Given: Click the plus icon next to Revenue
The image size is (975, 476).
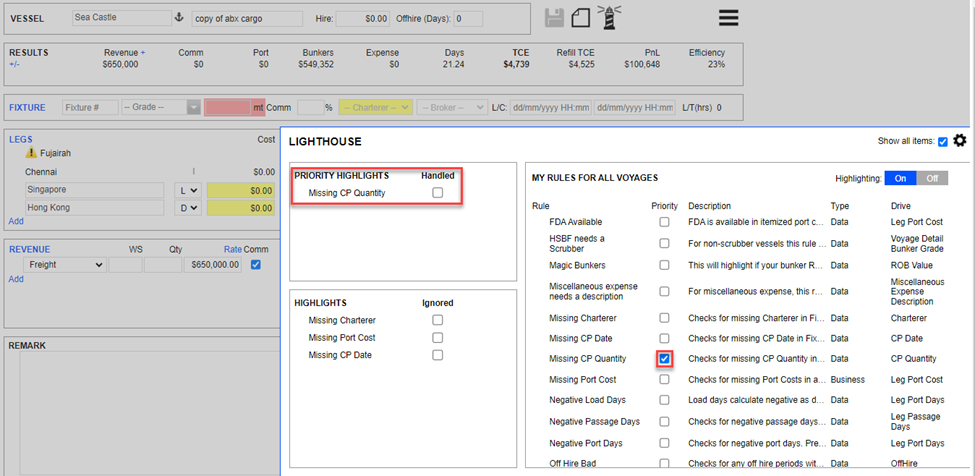Looking at the screenshot, I should [143, 52].
